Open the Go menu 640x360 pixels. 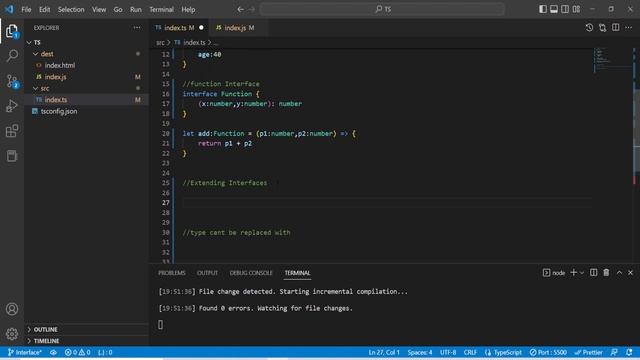118,9
